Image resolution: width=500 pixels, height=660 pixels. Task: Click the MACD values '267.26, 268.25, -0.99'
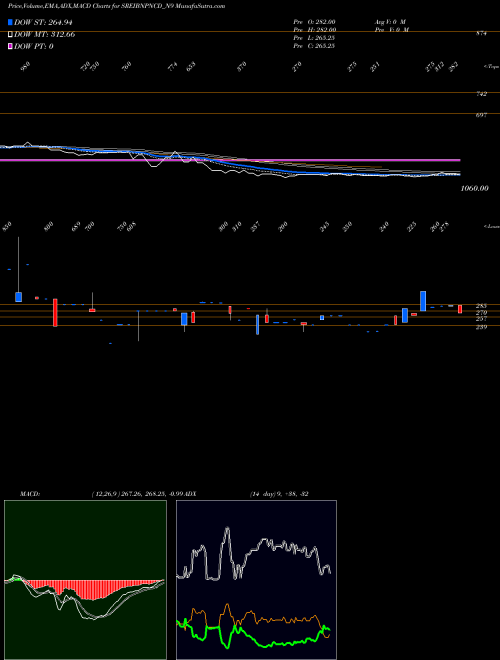point(152,493)
